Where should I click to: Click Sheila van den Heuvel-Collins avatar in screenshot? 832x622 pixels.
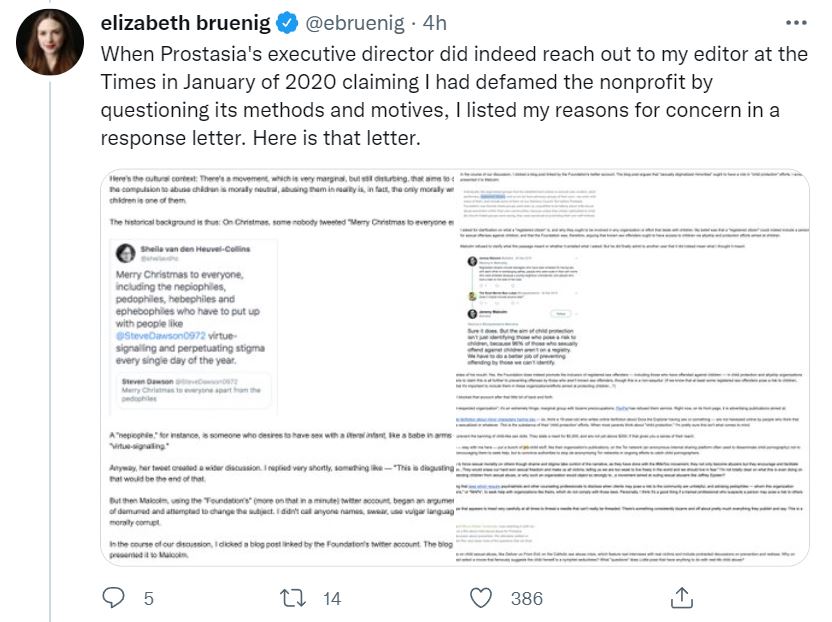point(126,253)
